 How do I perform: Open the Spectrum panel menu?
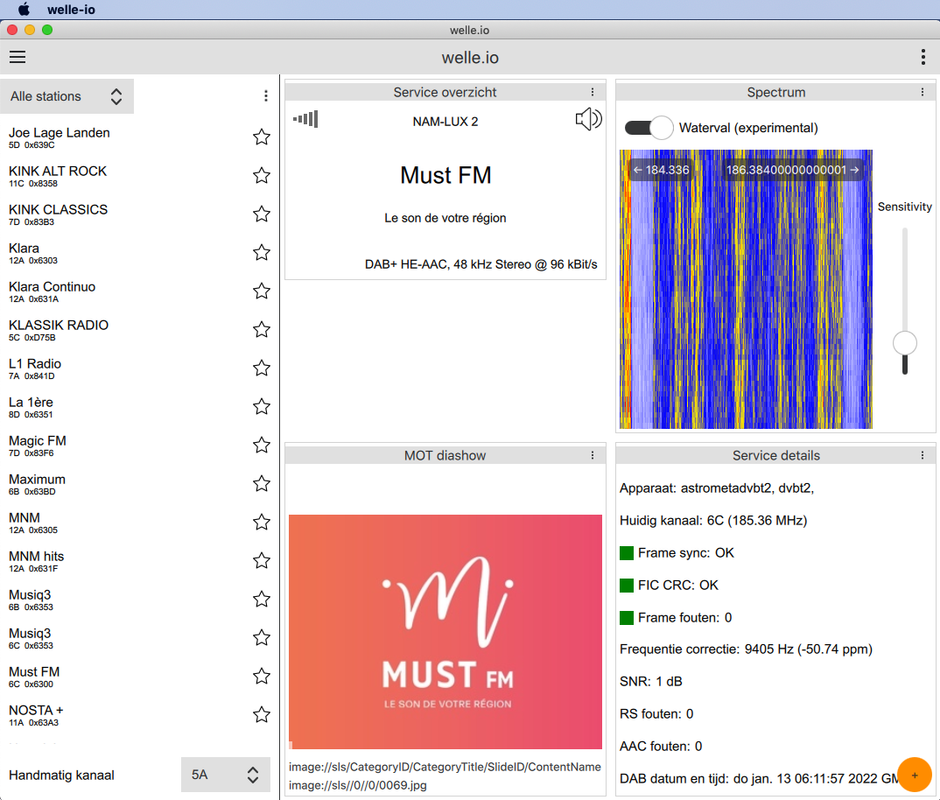[x=922, y=92]
